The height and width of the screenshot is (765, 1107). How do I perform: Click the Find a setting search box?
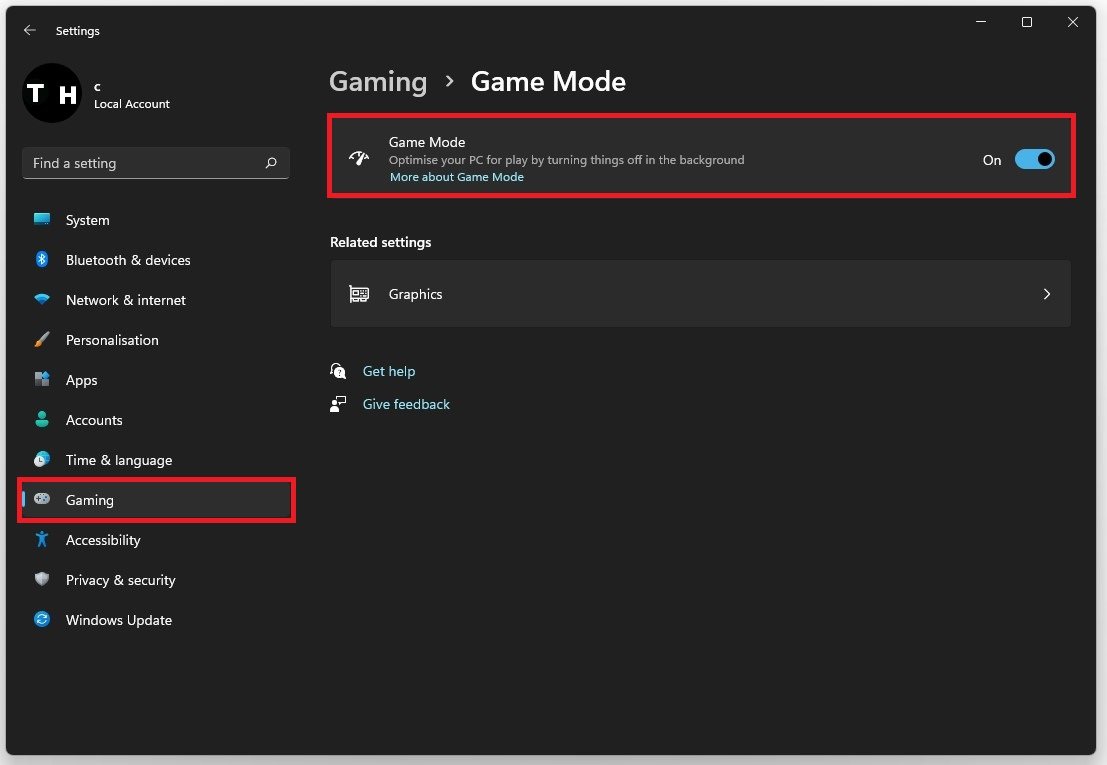pos(145,163)
